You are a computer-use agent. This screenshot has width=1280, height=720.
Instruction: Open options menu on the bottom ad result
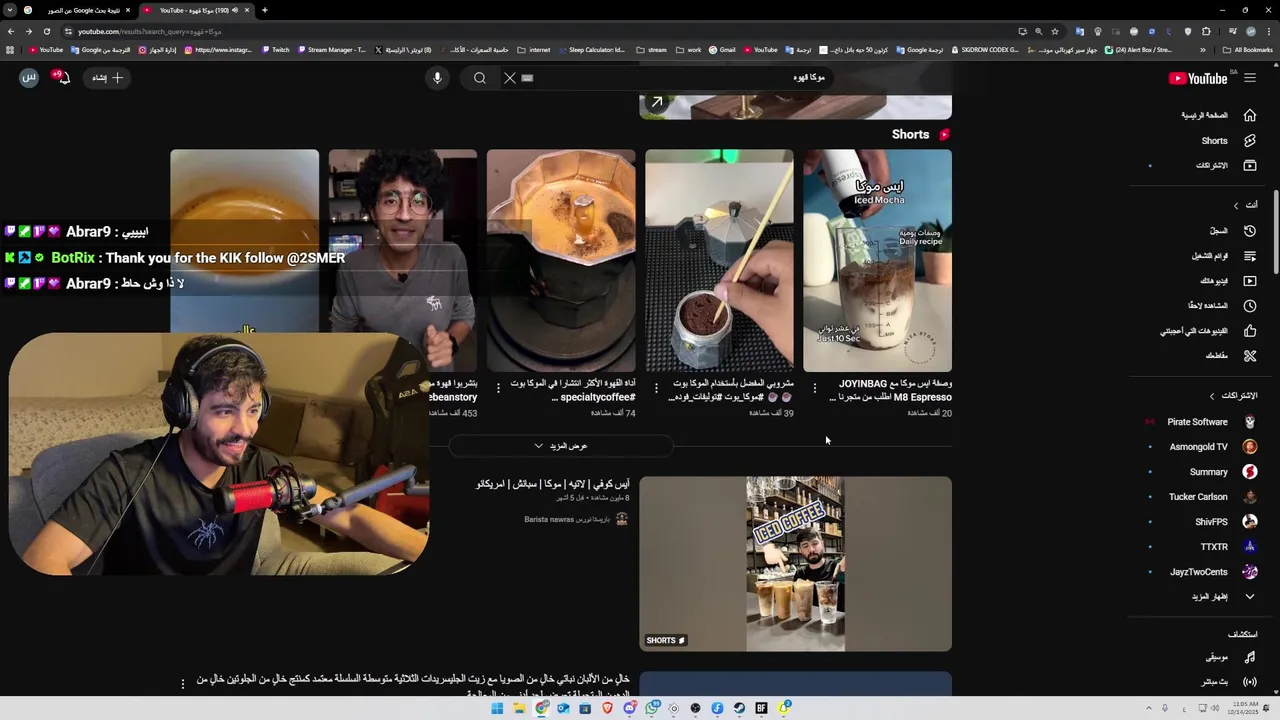182,684
